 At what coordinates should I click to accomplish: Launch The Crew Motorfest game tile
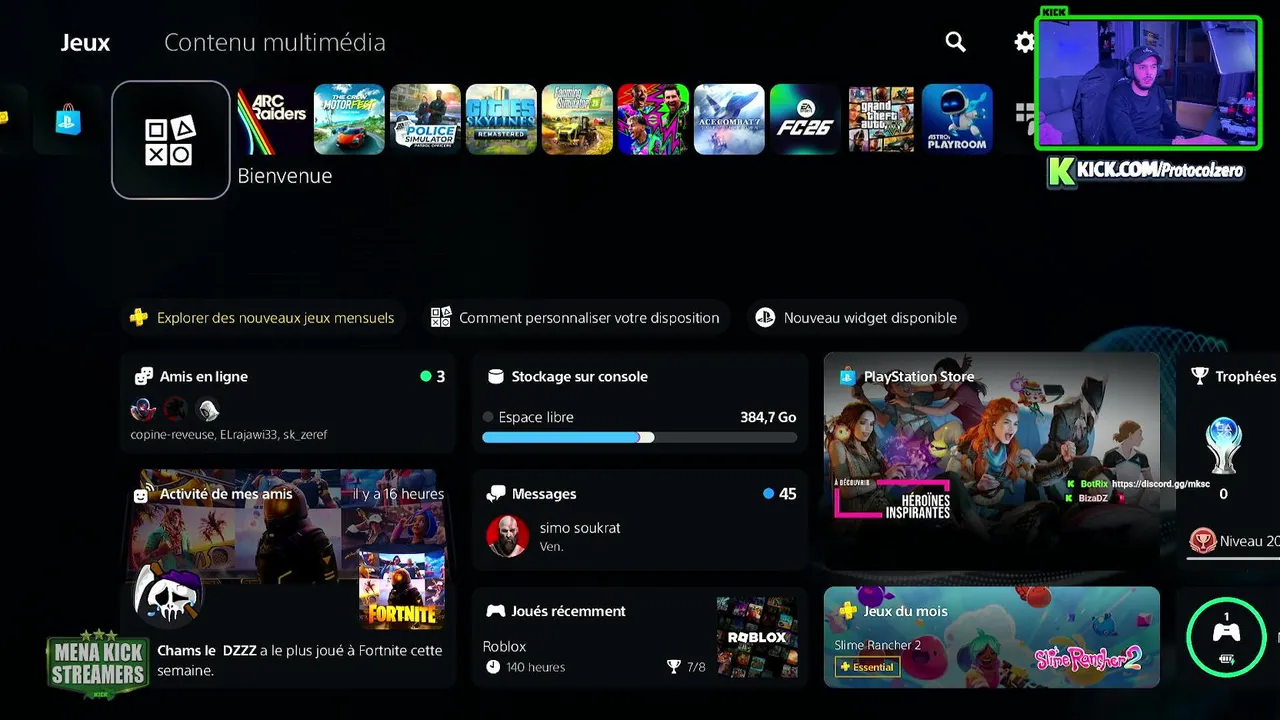click(349, 119)
